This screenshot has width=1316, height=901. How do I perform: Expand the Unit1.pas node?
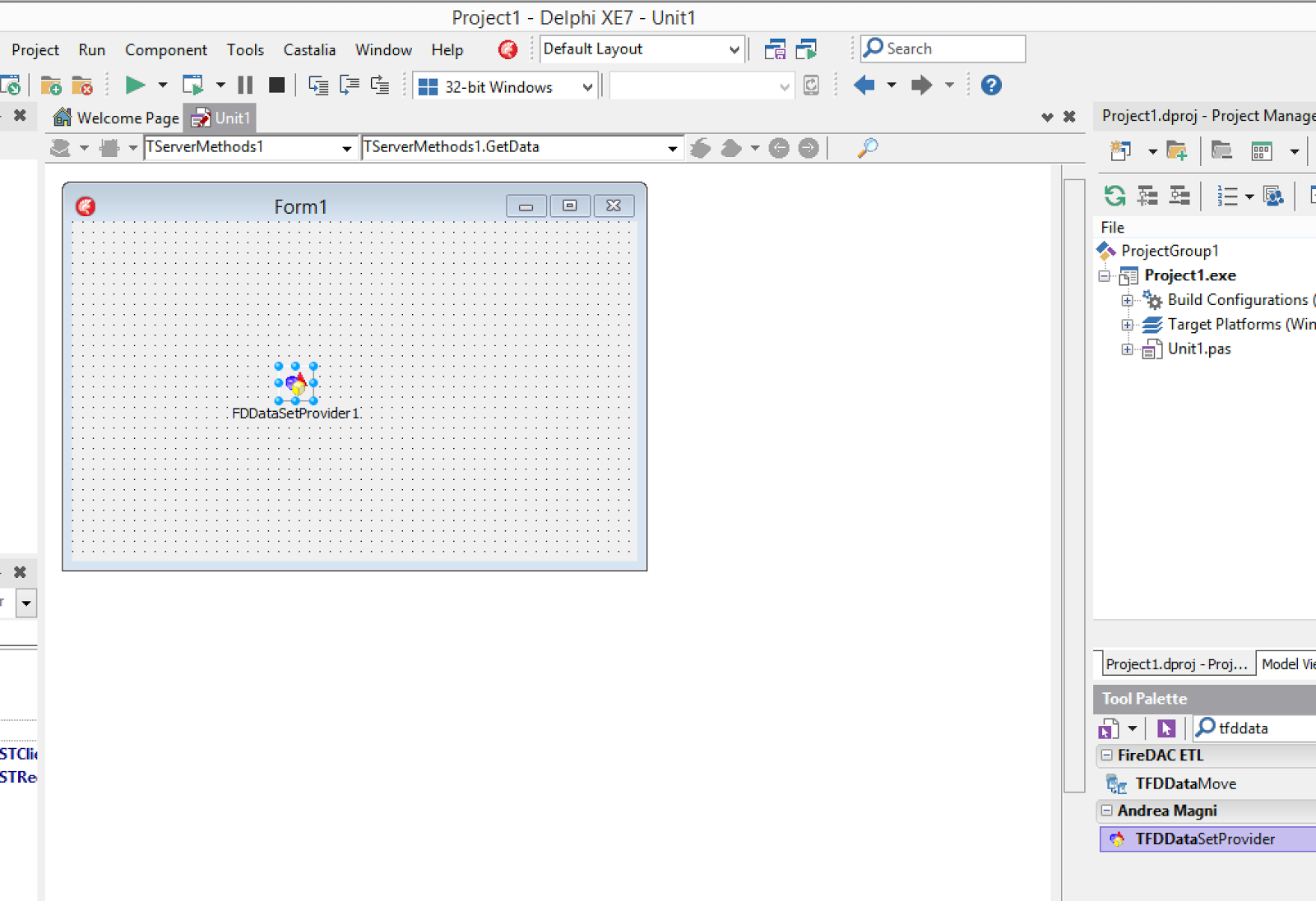coord(1127,350)
